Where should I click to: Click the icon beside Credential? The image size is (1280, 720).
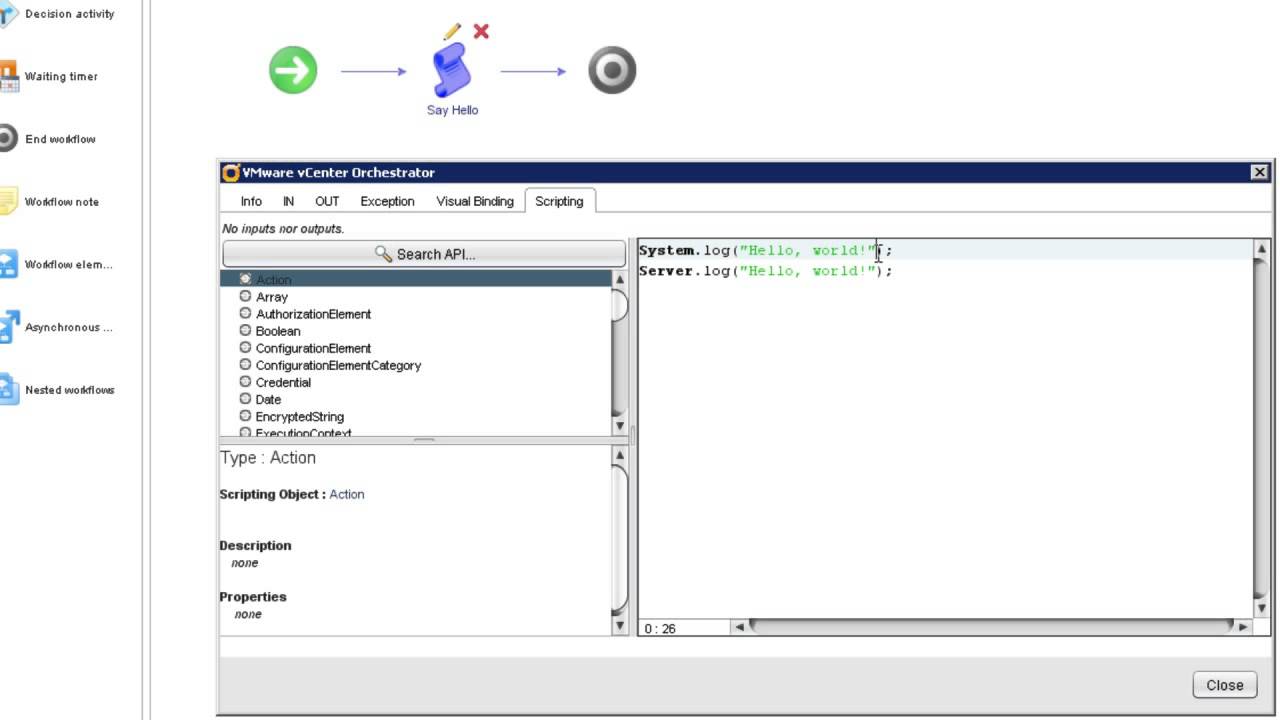pyautogui.click(x=245, y=381)
